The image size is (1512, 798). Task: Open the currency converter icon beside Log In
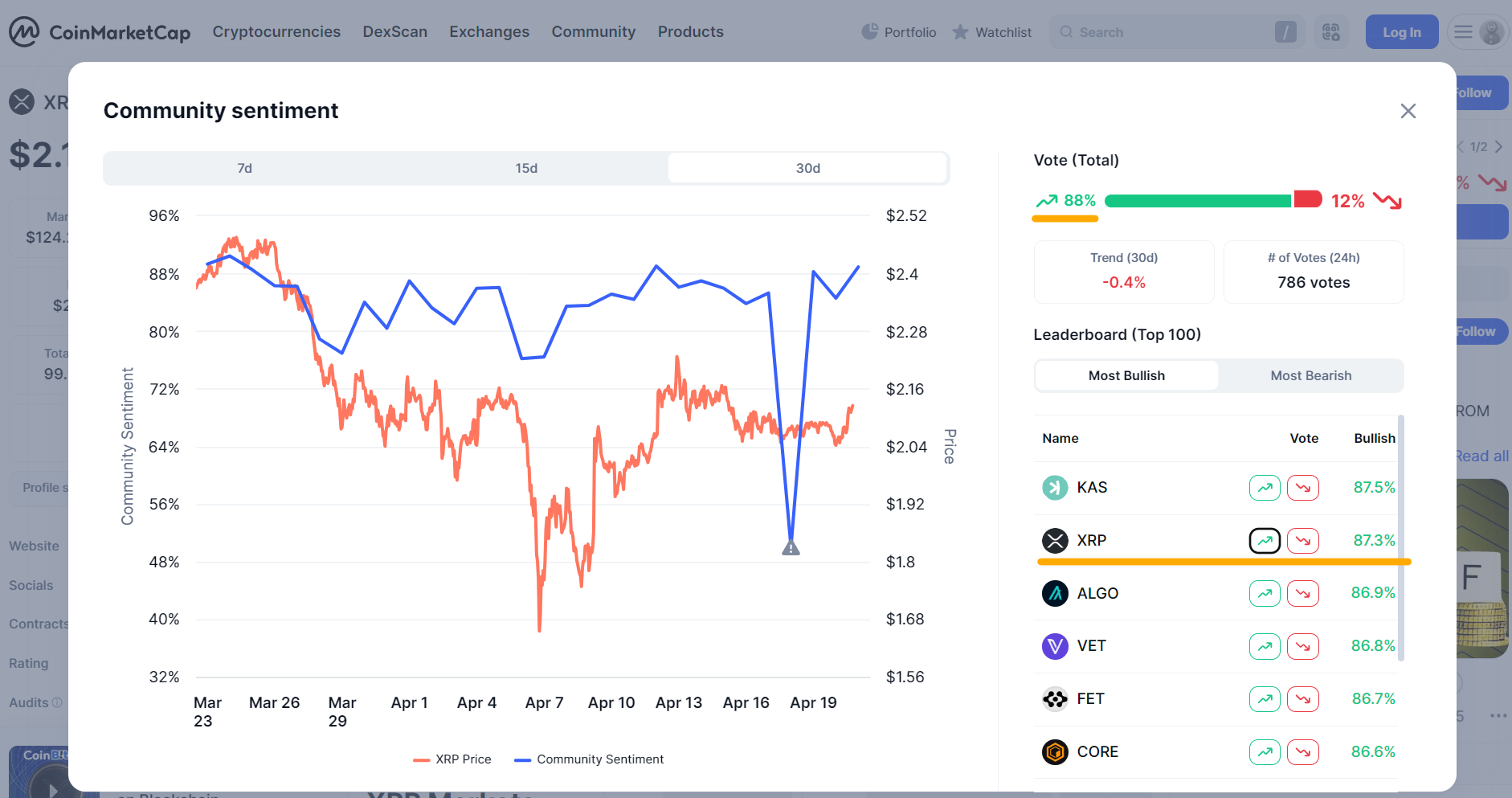coord(1331,31)
